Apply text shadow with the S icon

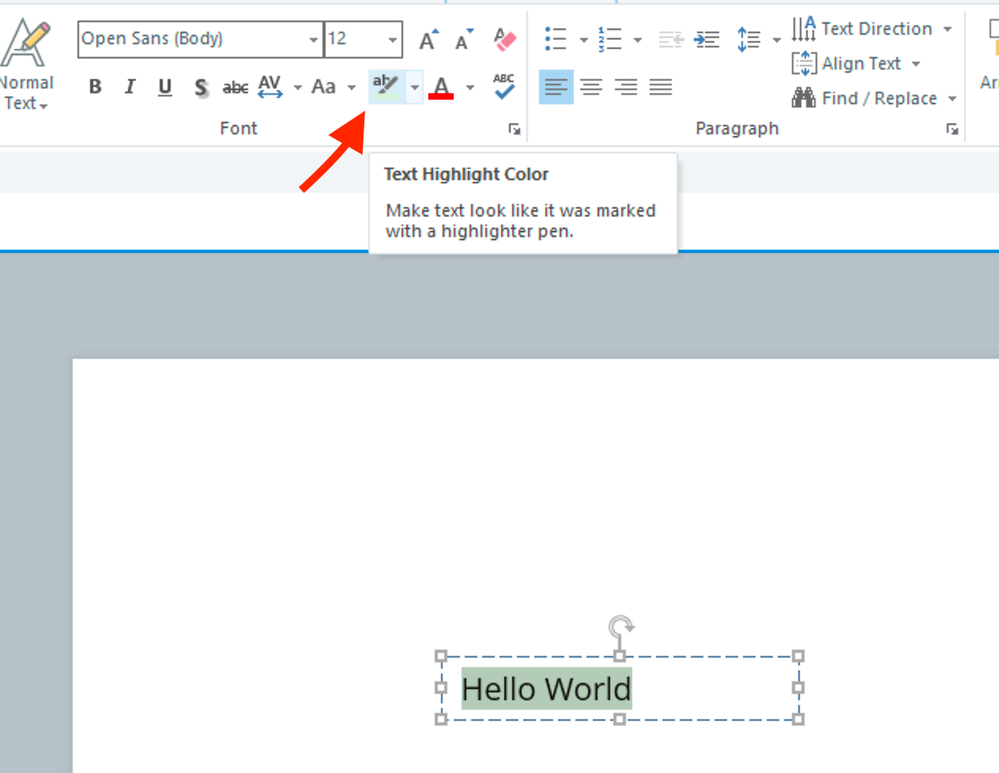201,88
